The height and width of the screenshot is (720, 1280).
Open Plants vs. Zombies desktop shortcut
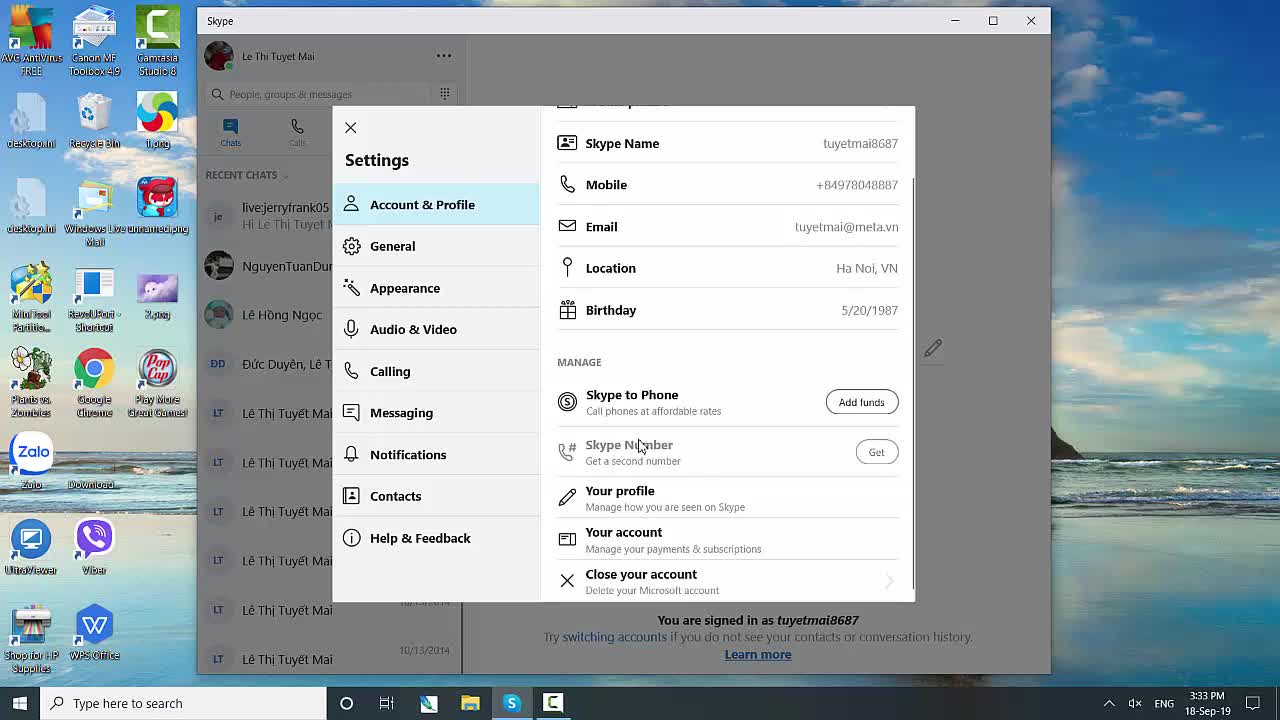pos(31,383)
